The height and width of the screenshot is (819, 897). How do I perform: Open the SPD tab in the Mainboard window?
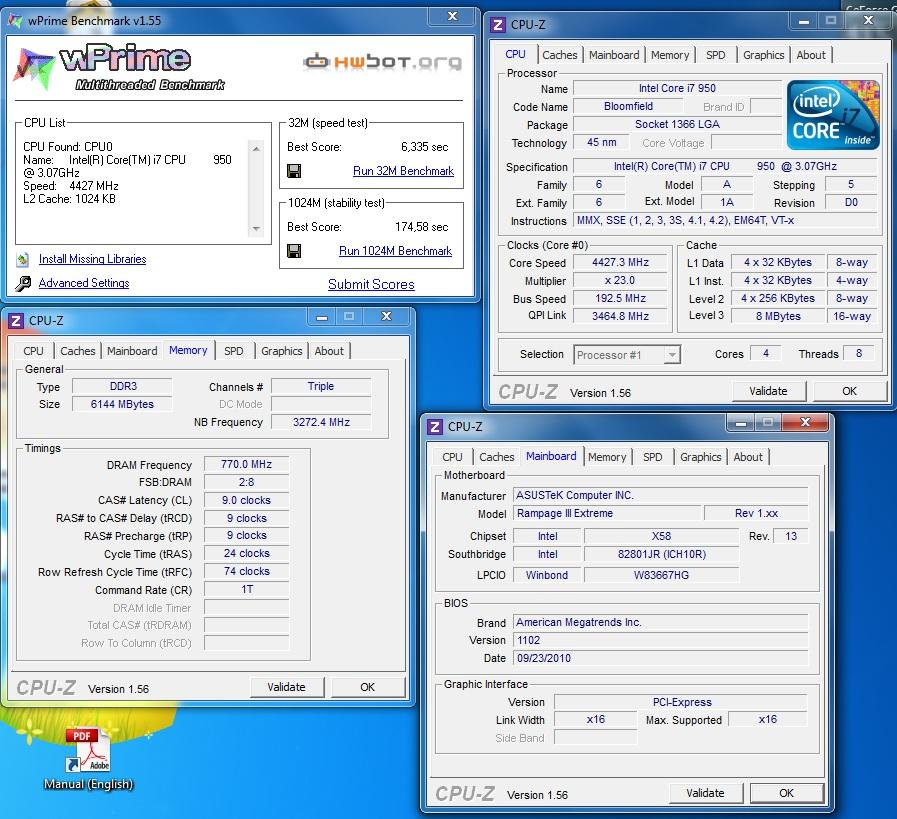click(652, 457)
